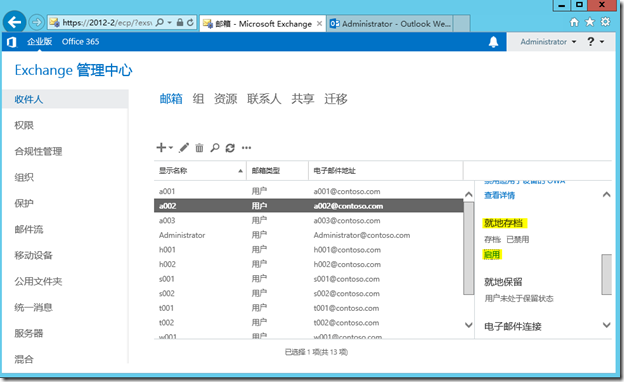Open browser tools gear icon
The height and width of the screenshot is (382, 624).
point(605,22)
